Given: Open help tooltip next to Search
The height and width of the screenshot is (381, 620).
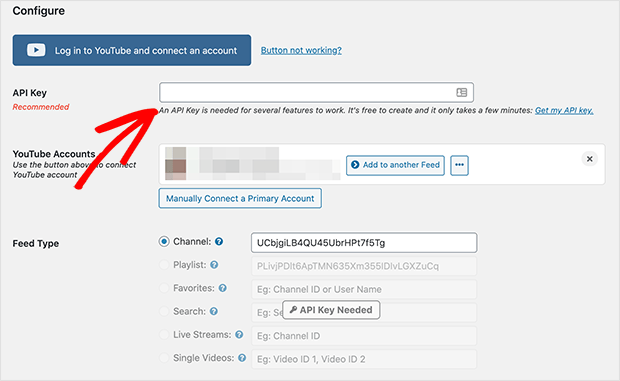Looking at the screenshot, I should tap(214, 311).
